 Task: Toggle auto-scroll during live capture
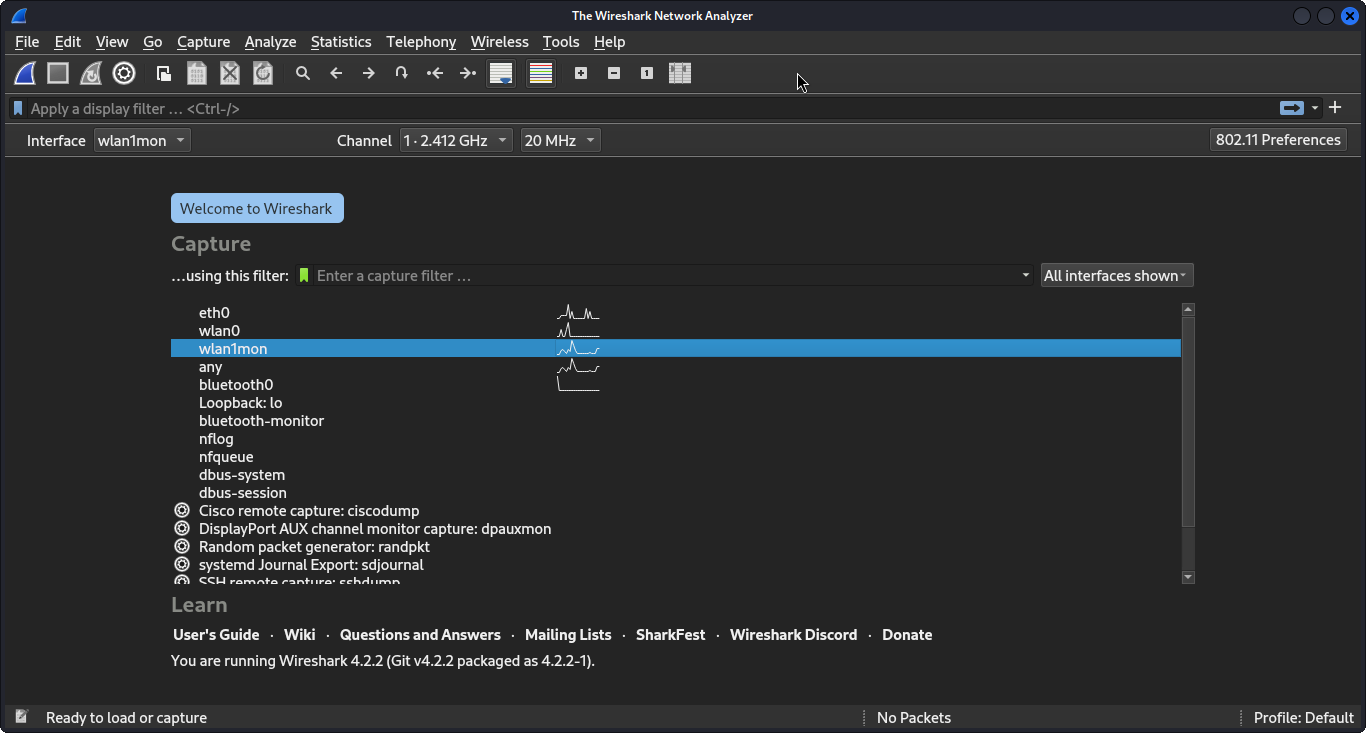[501, 73]
